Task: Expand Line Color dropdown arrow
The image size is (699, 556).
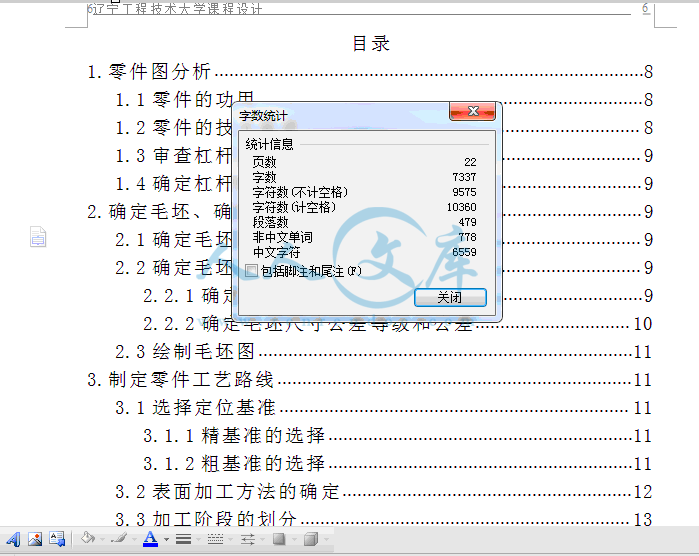Action: pyautogui.click(x=134, y=540)
